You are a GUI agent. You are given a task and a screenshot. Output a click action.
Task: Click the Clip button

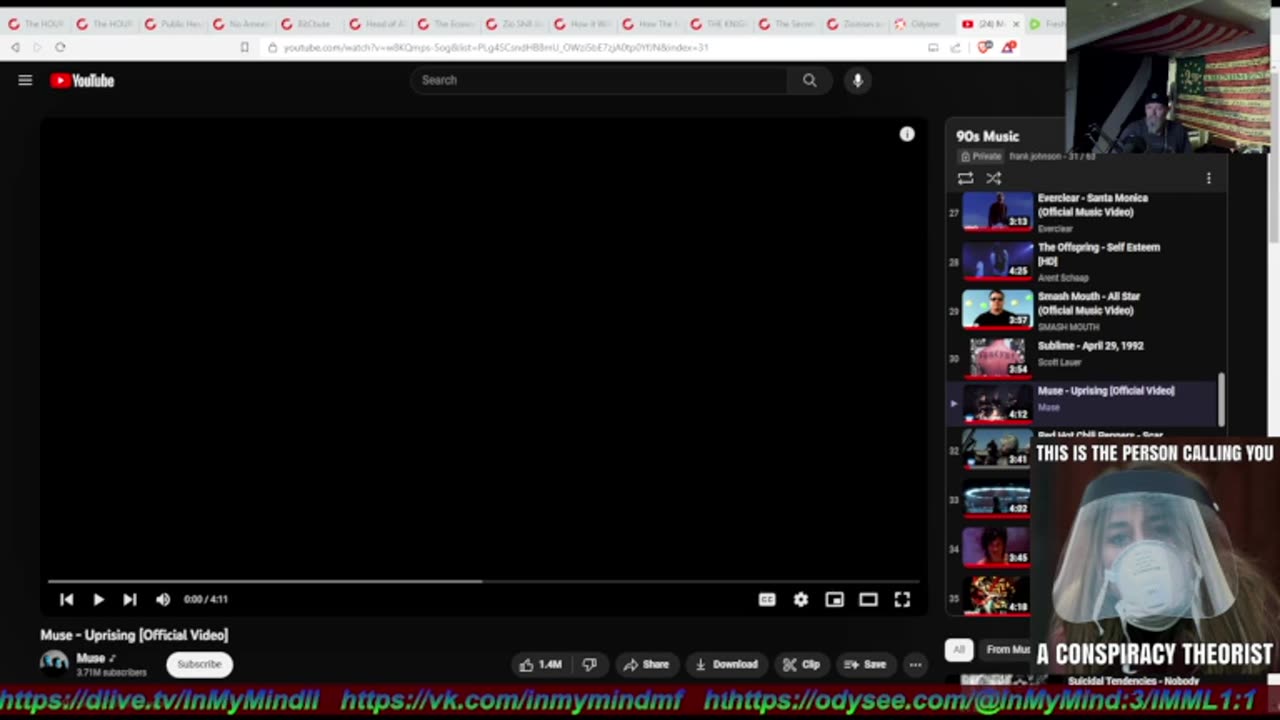pos(801,664)
